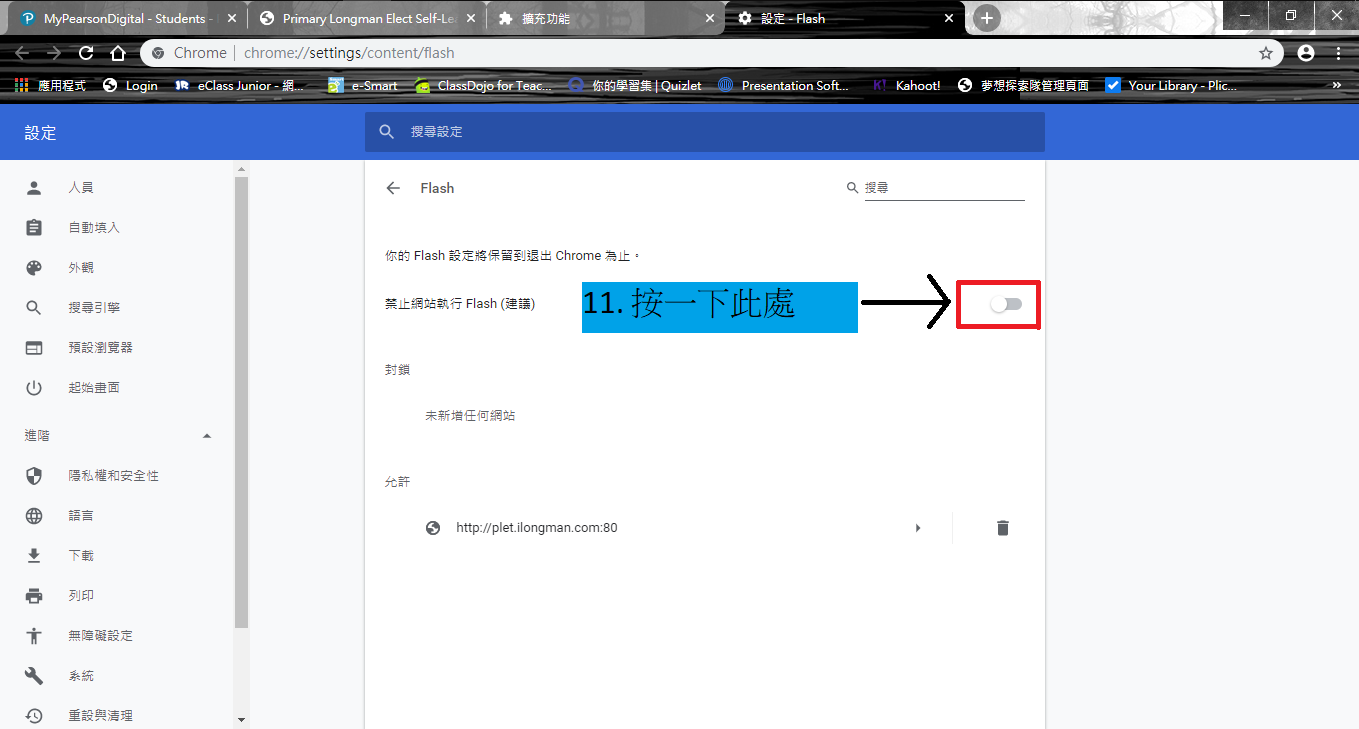The width and height of the screenshot is (1359, 729).
Task: Click the person icon beside 人員
Action: [34, 188]
